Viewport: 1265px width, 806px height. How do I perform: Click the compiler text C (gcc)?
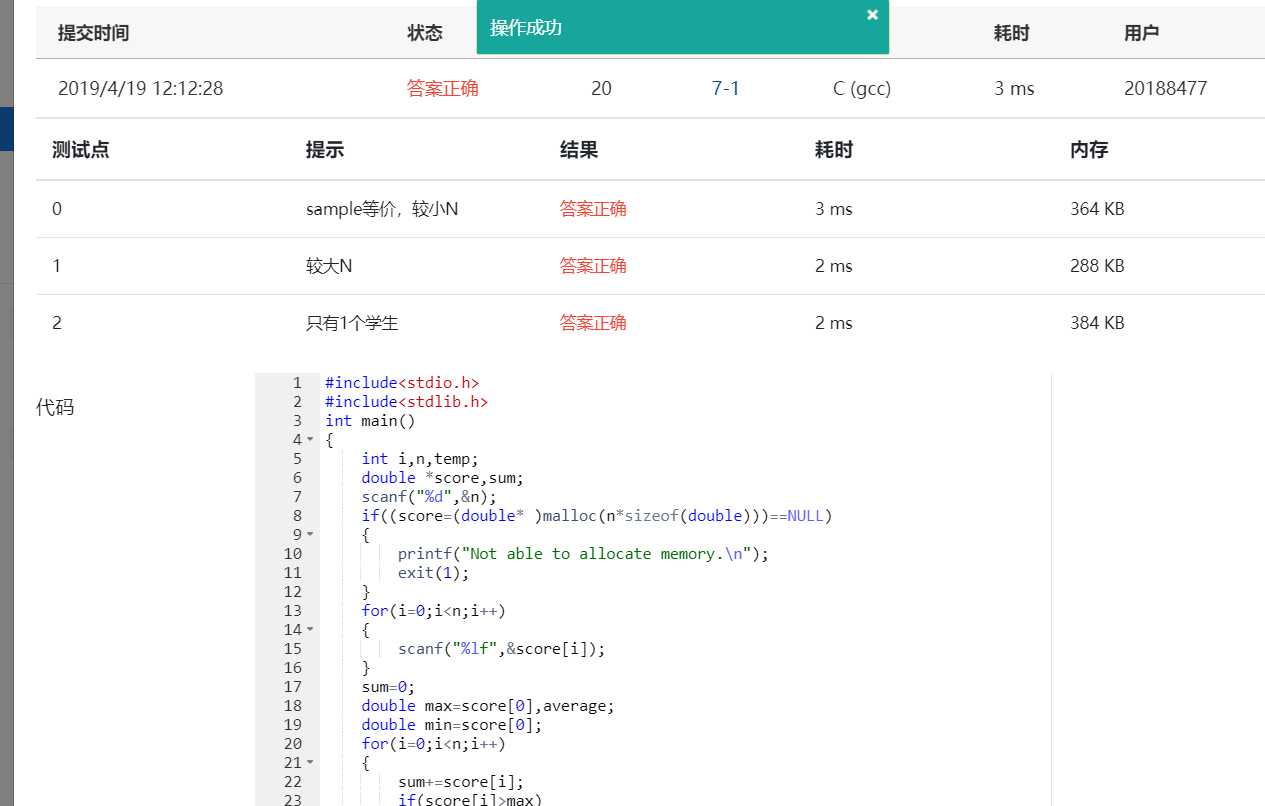pyautogui.click(x=862, y=88)
